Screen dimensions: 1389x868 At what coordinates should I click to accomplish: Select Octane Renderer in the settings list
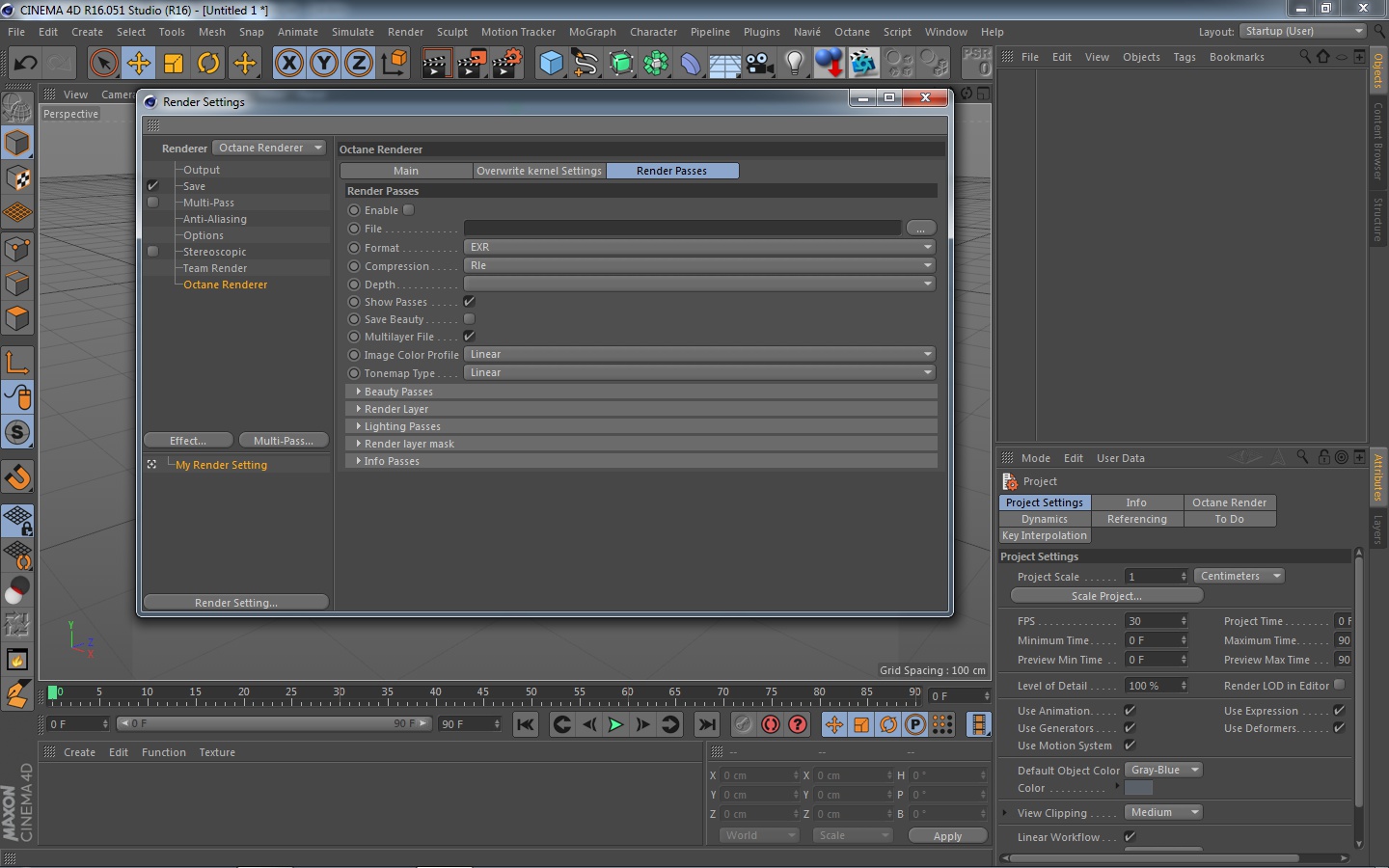click(x=226, y=285)
